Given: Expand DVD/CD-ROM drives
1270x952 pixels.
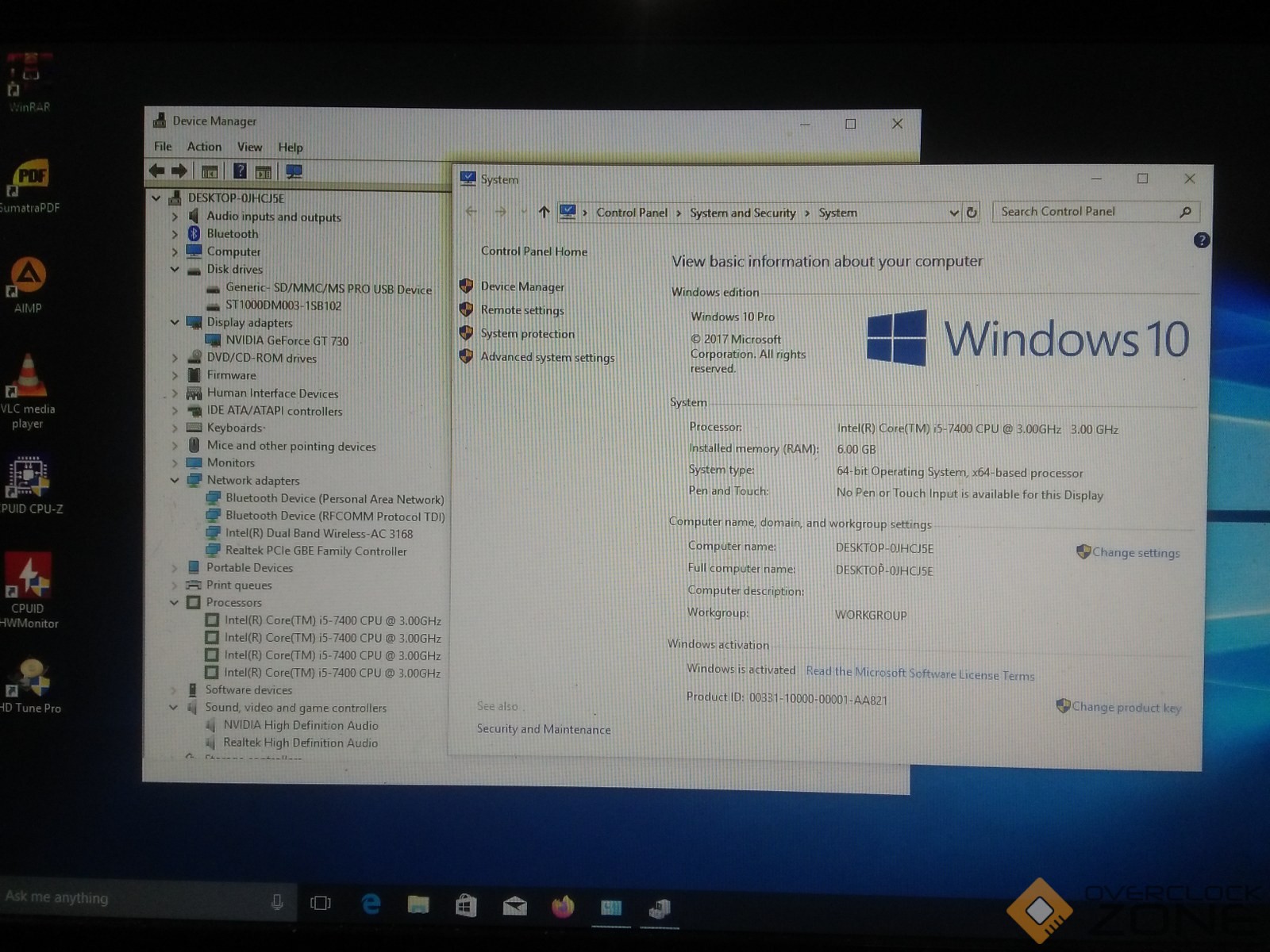Looking at the screenshot, I should click(x=175, y=358).
